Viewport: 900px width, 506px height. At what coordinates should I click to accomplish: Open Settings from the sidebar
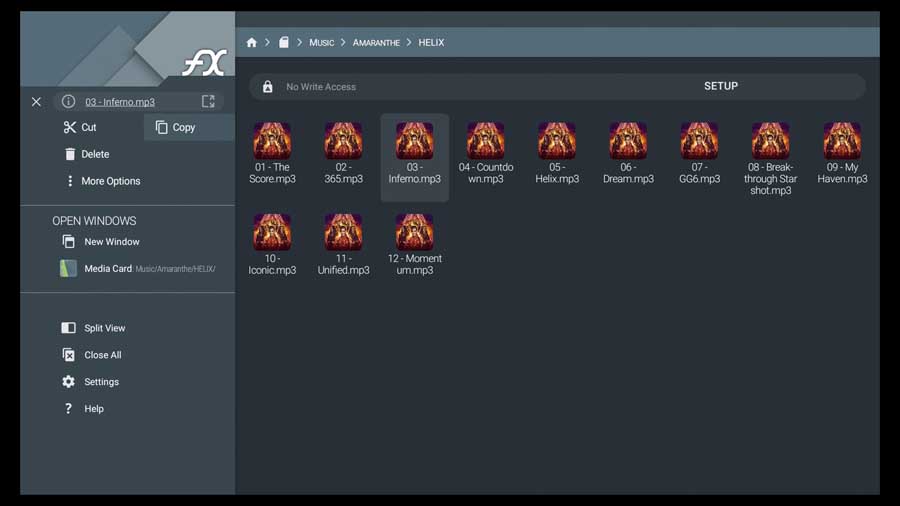tap(91, 382)
